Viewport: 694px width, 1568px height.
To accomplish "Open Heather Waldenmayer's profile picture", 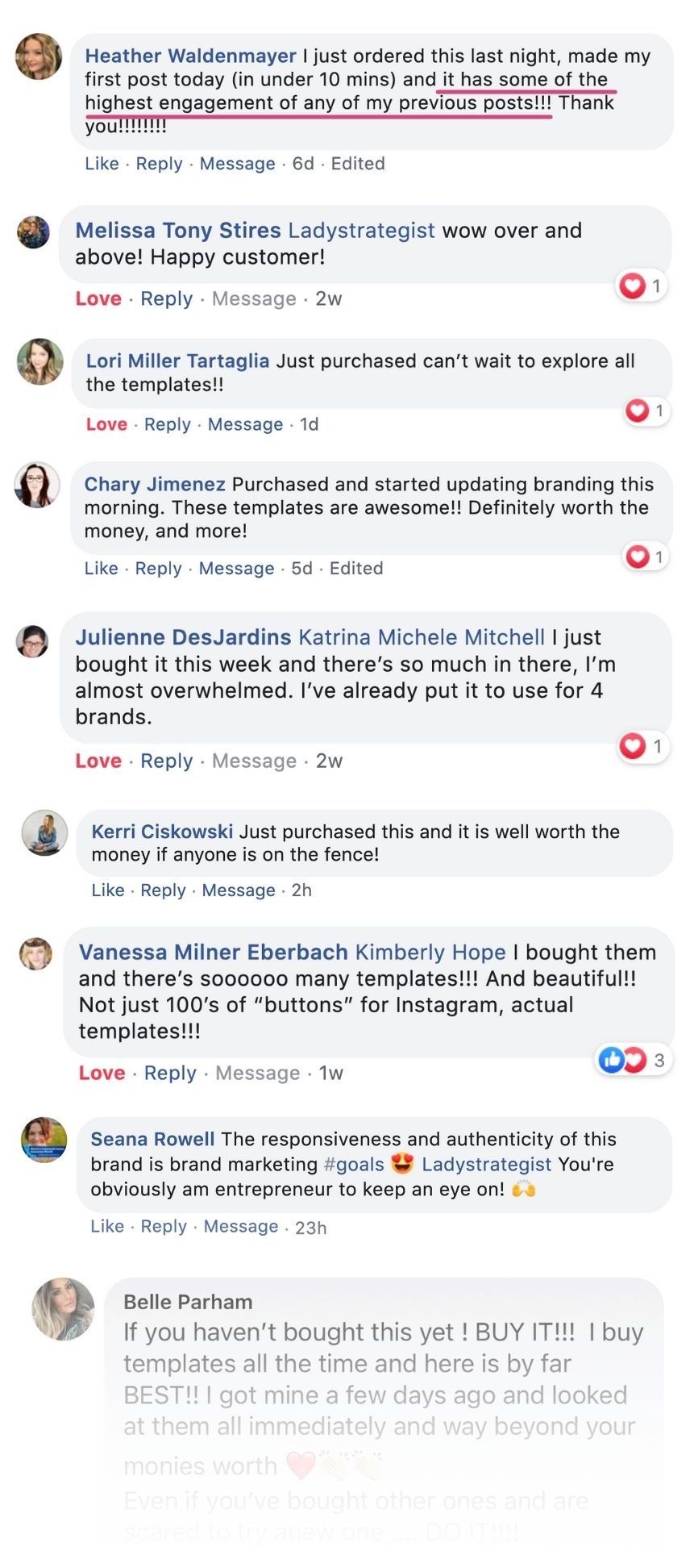I will coord(38,56).
